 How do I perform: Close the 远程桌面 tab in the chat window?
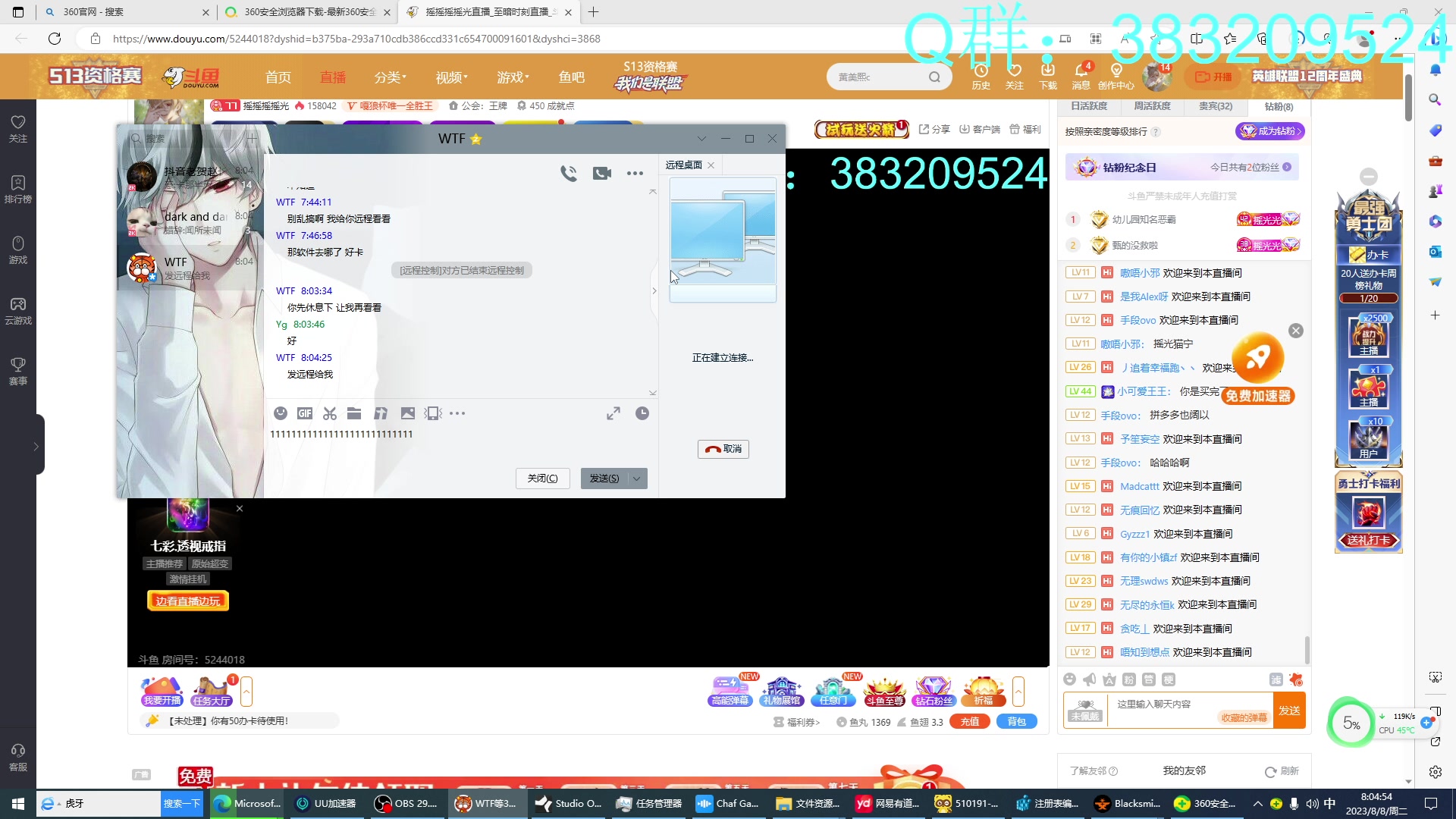(x=711, y=165)
